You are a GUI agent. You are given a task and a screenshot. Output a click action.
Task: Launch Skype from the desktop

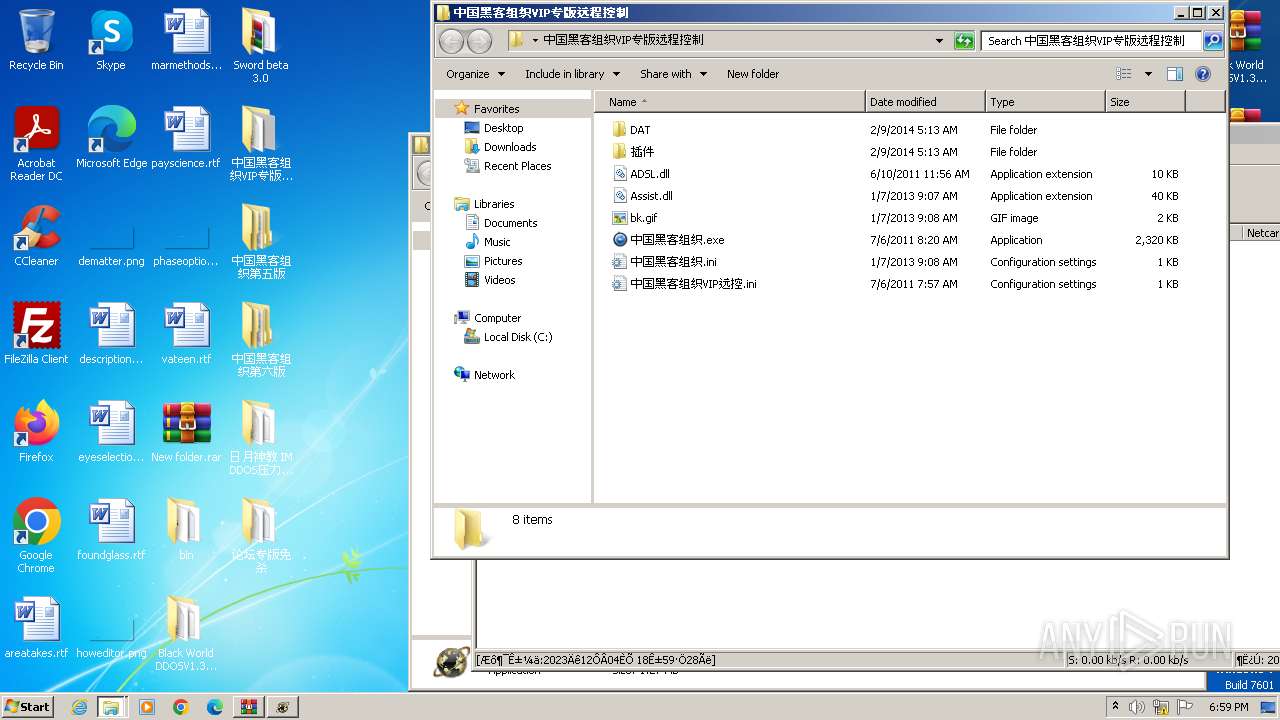(110, 40)
